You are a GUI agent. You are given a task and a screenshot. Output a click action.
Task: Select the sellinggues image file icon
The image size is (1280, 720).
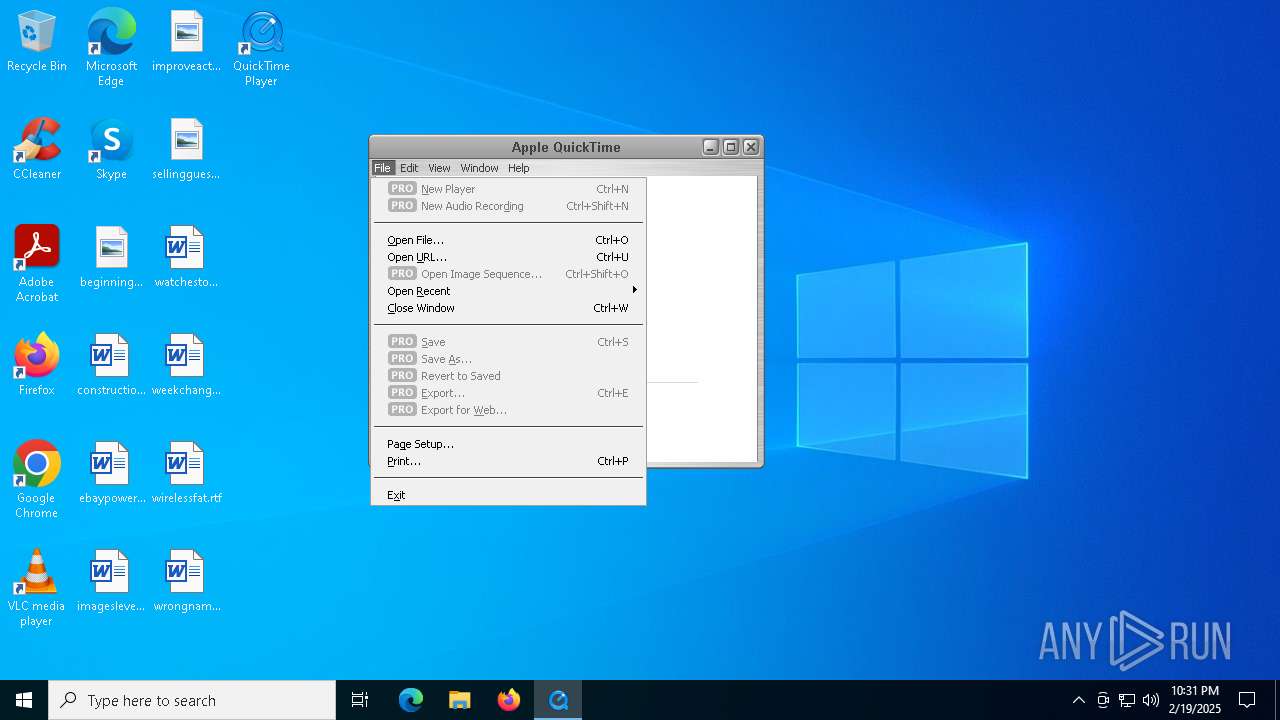click(x=186, y=150)
